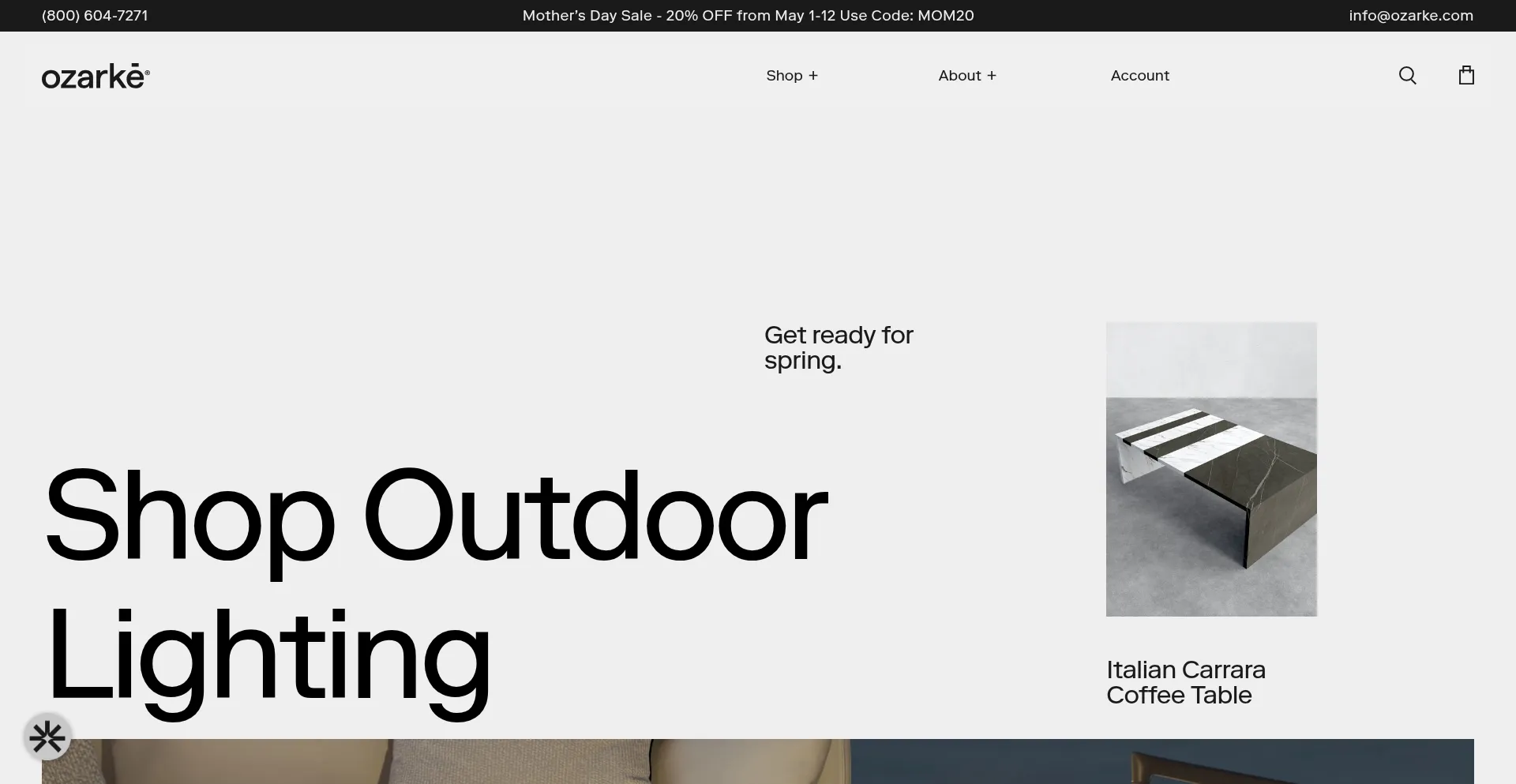Open the Account page
Image resolution: width=1516 pixels, height=784 pixels.
click(x=1139, y=75)
